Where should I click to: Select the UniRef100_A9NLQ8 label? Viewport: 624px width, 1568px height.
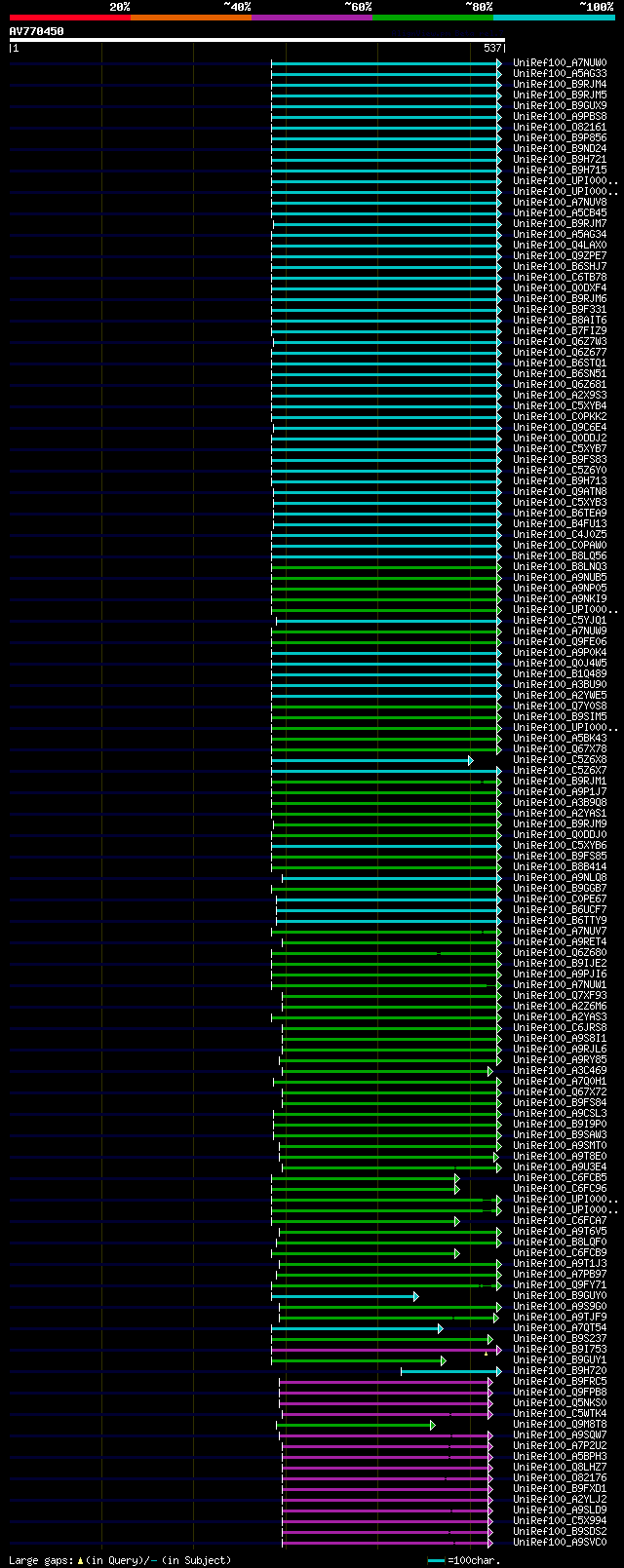tap(560, 878)
